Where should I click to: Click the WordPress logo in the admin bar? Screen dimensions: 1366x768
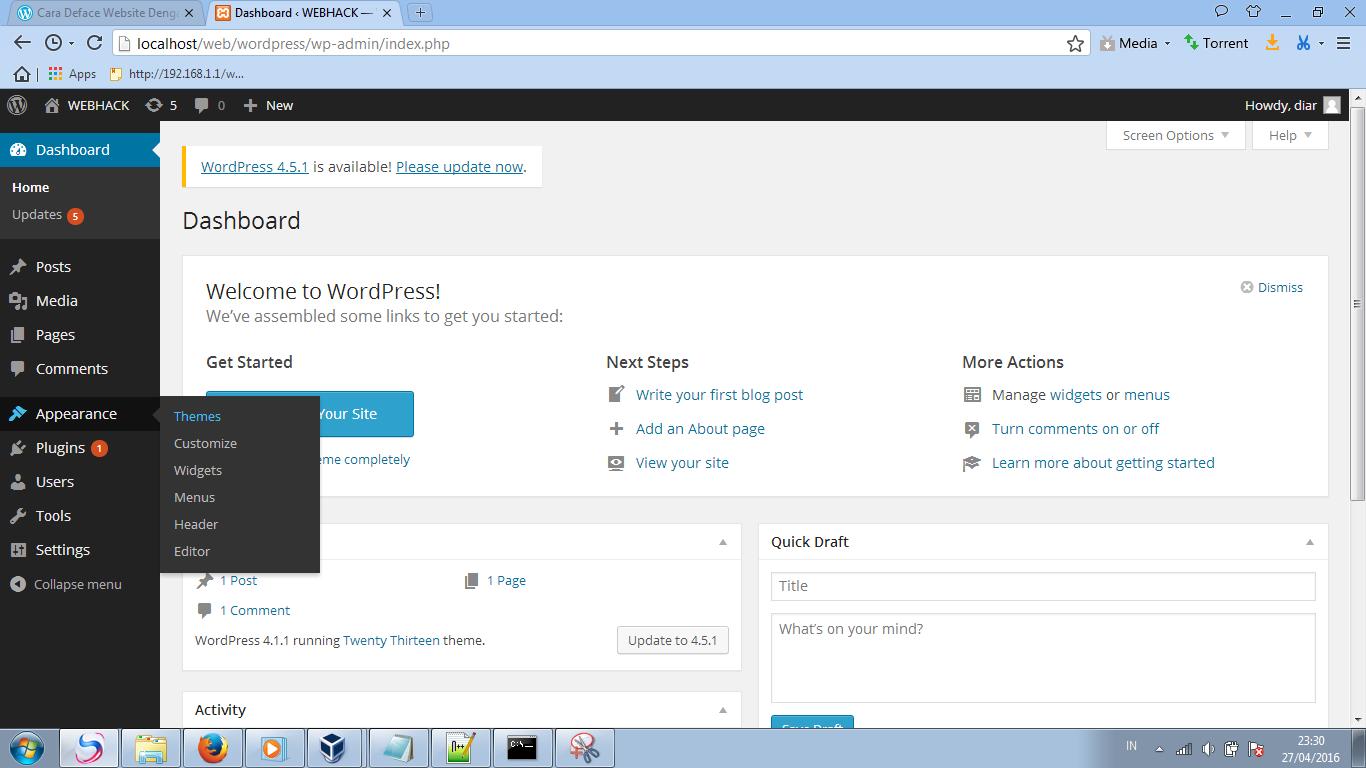click(16, 105)
